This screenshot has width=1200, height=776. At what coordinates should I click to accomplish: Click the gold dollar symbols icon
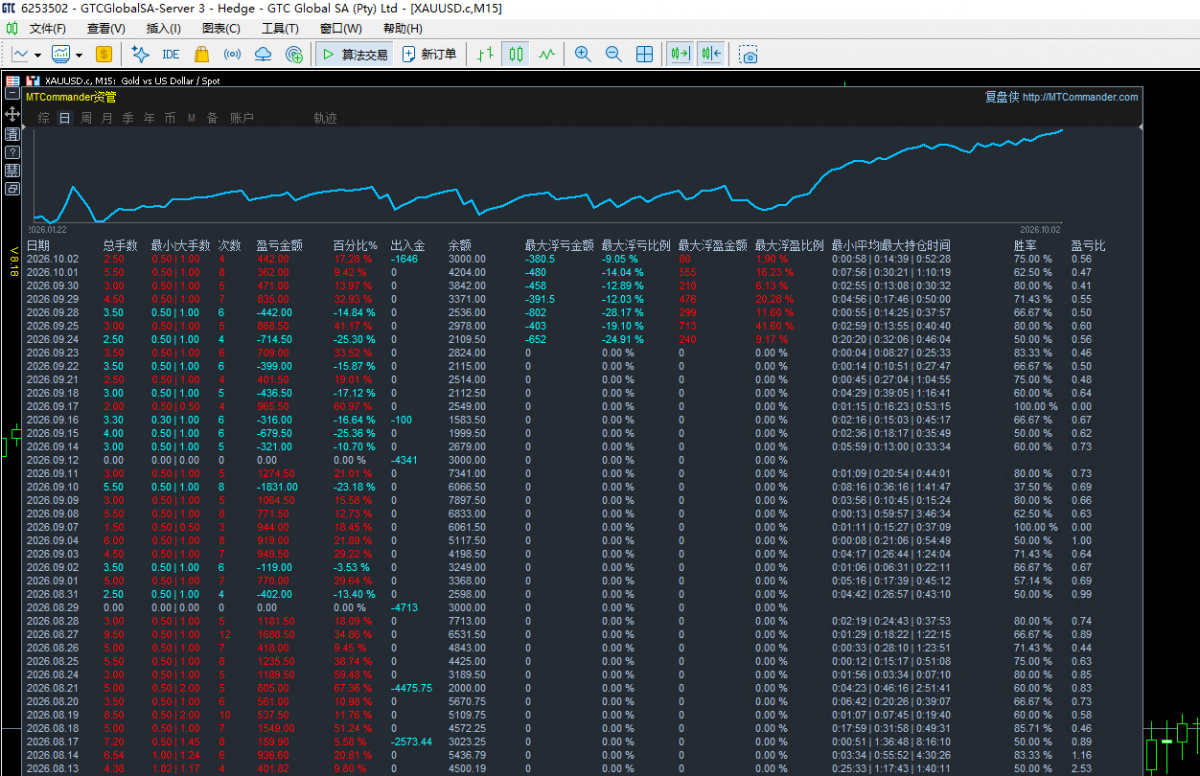point(104,54)
